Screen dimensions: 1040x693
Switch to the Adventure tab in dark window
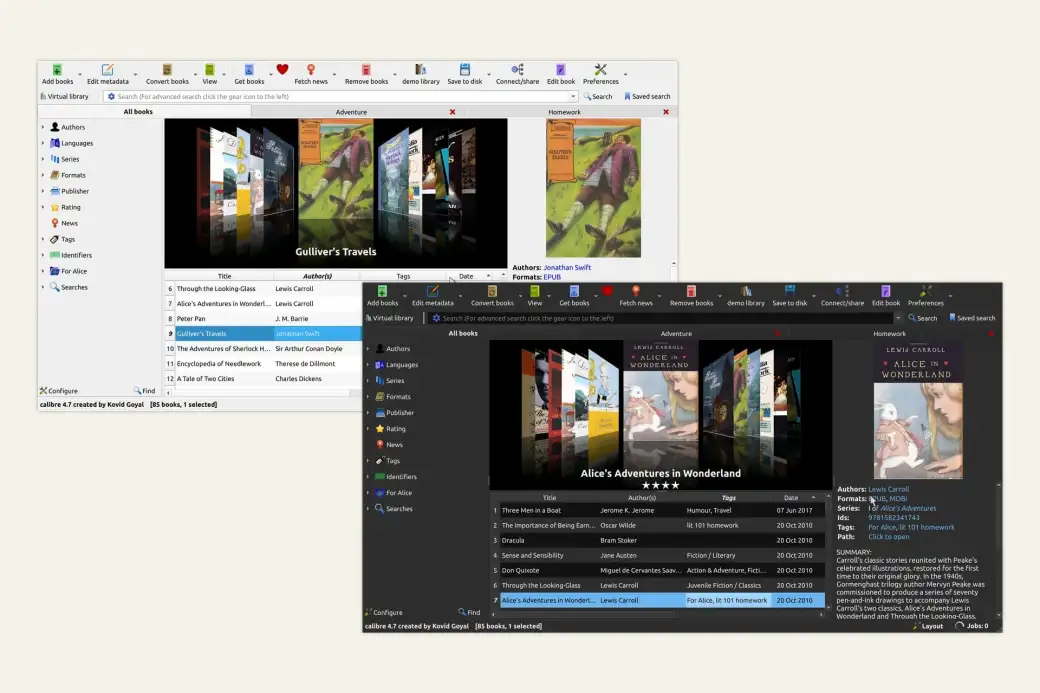676,334
